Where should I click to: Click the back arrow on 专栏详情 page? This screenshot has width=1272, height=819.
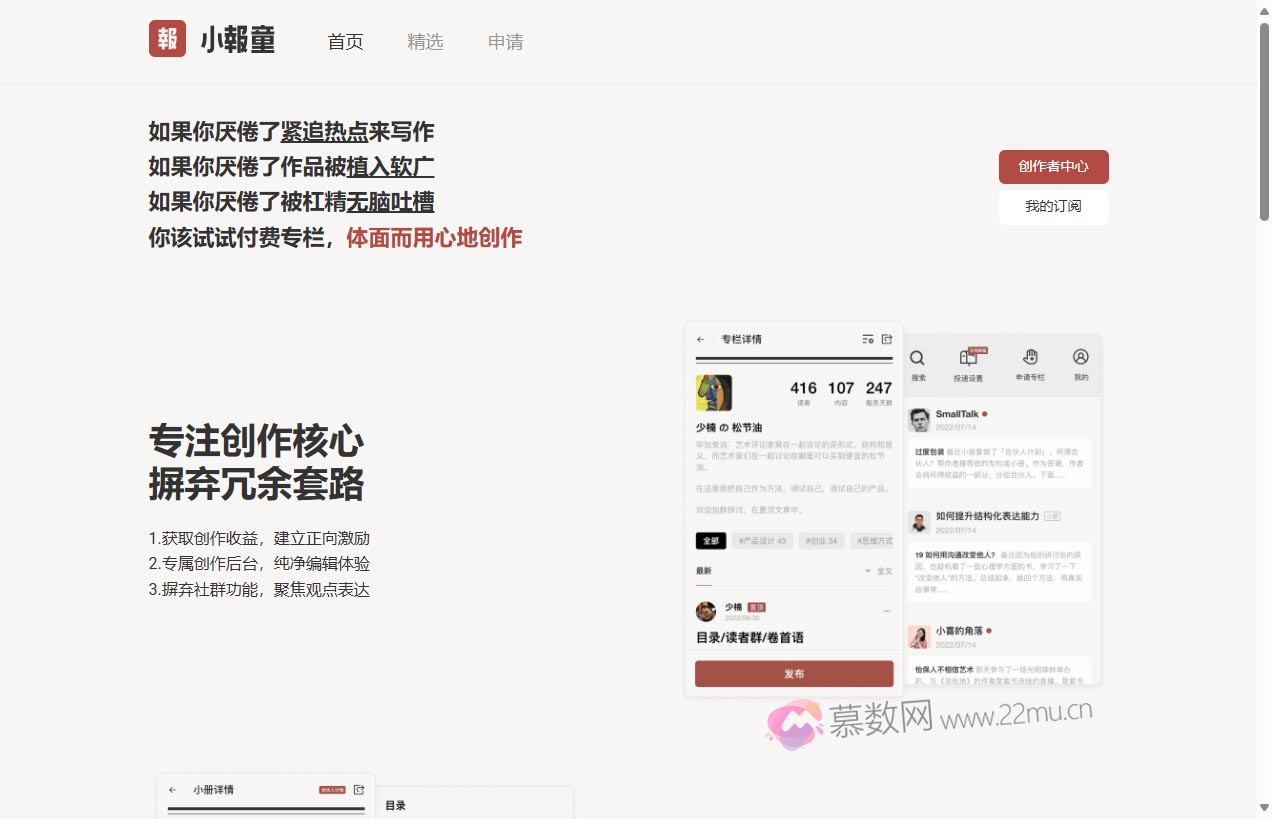(701, 339)
